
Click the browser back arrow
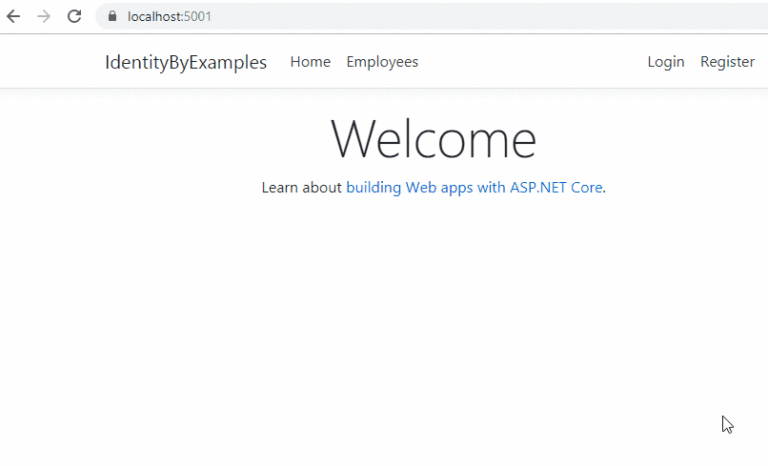[13, 16]
